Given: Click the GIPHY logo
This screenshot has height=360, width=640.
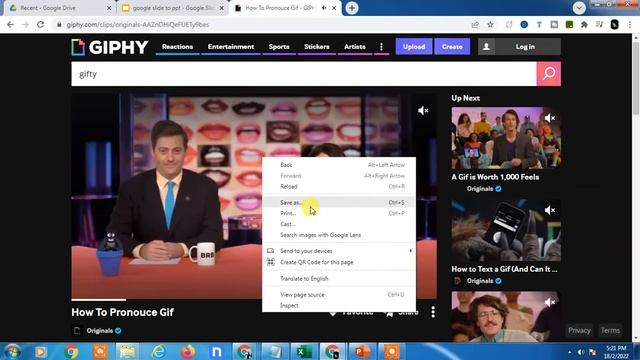Looking at the screenshot, I should (109, 47).
